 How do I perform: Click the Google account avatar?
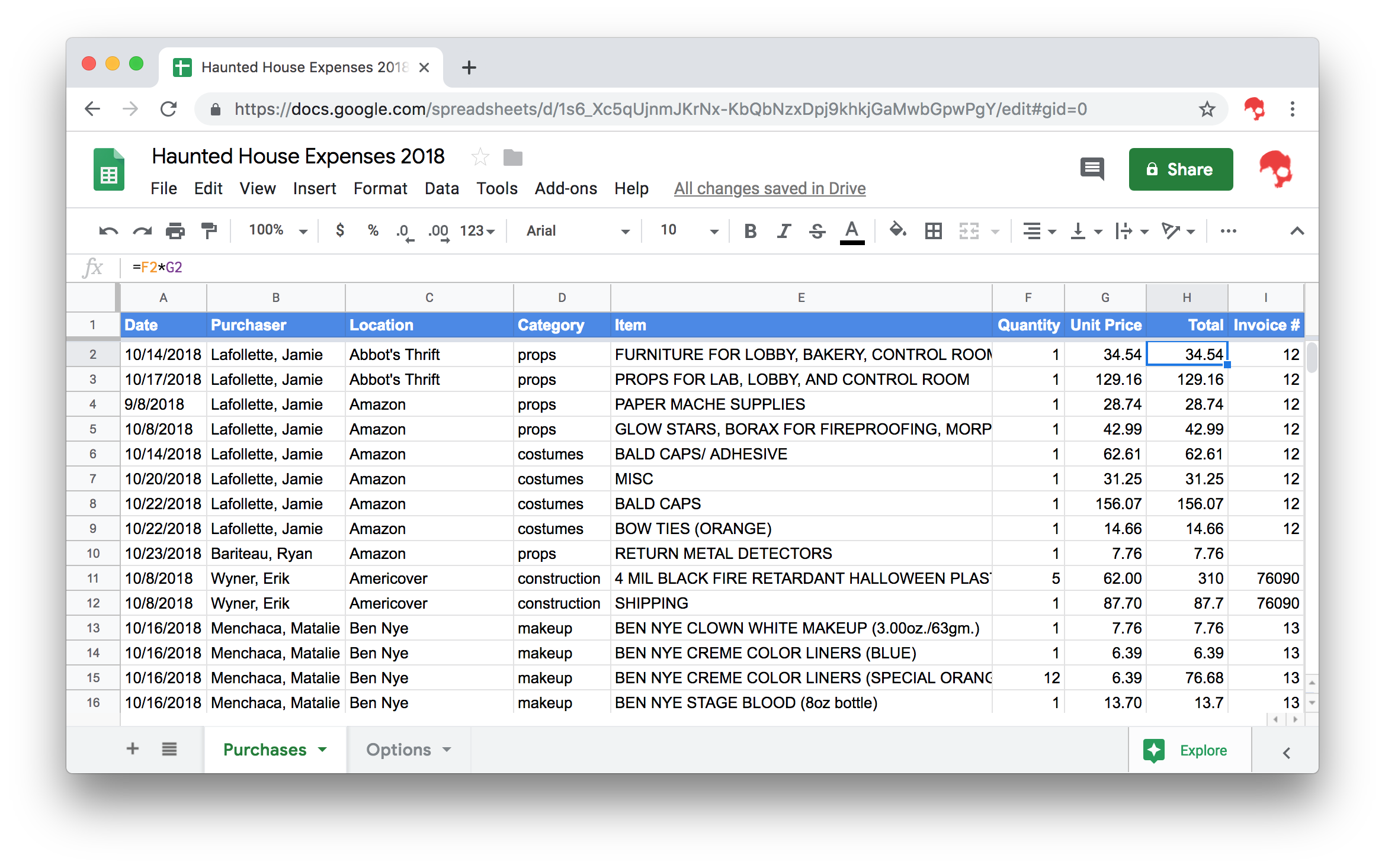[x=1275, y=169]
